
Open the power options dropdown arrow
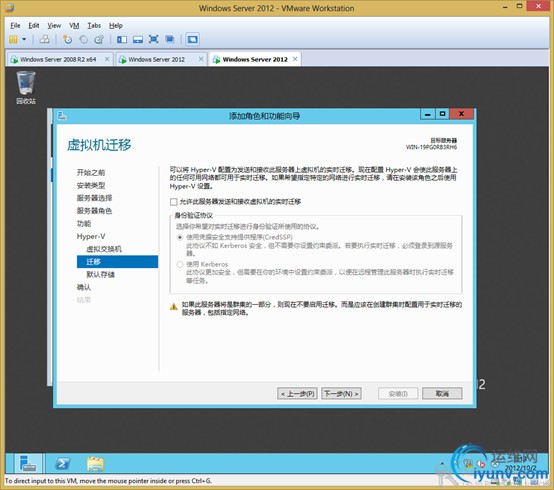[24, 39]
